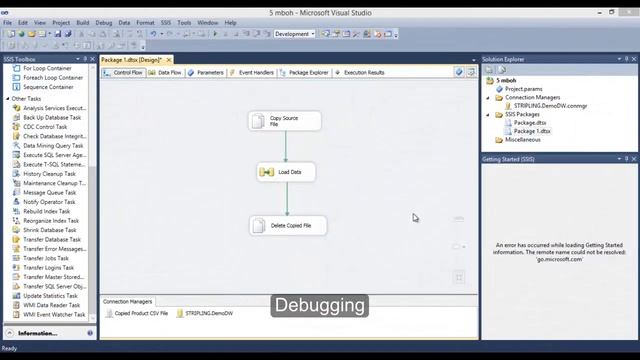Image resolution: width=640 pixels, height=360 pixels.
Task: Open the Variables icon at design surface top-right
Action: 459,72
